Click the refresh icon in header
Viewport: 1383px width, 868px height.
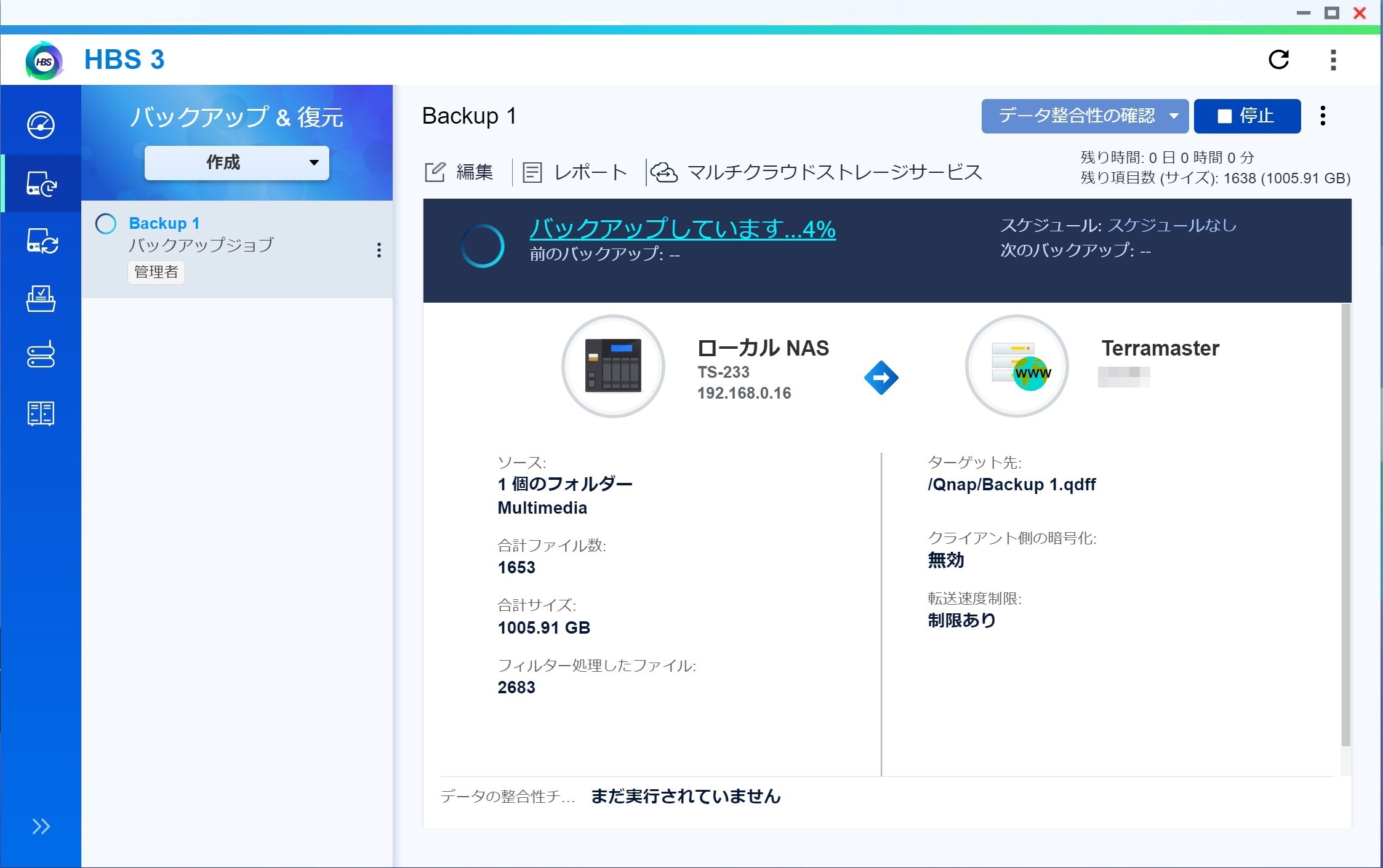[x=1278, y=60]
